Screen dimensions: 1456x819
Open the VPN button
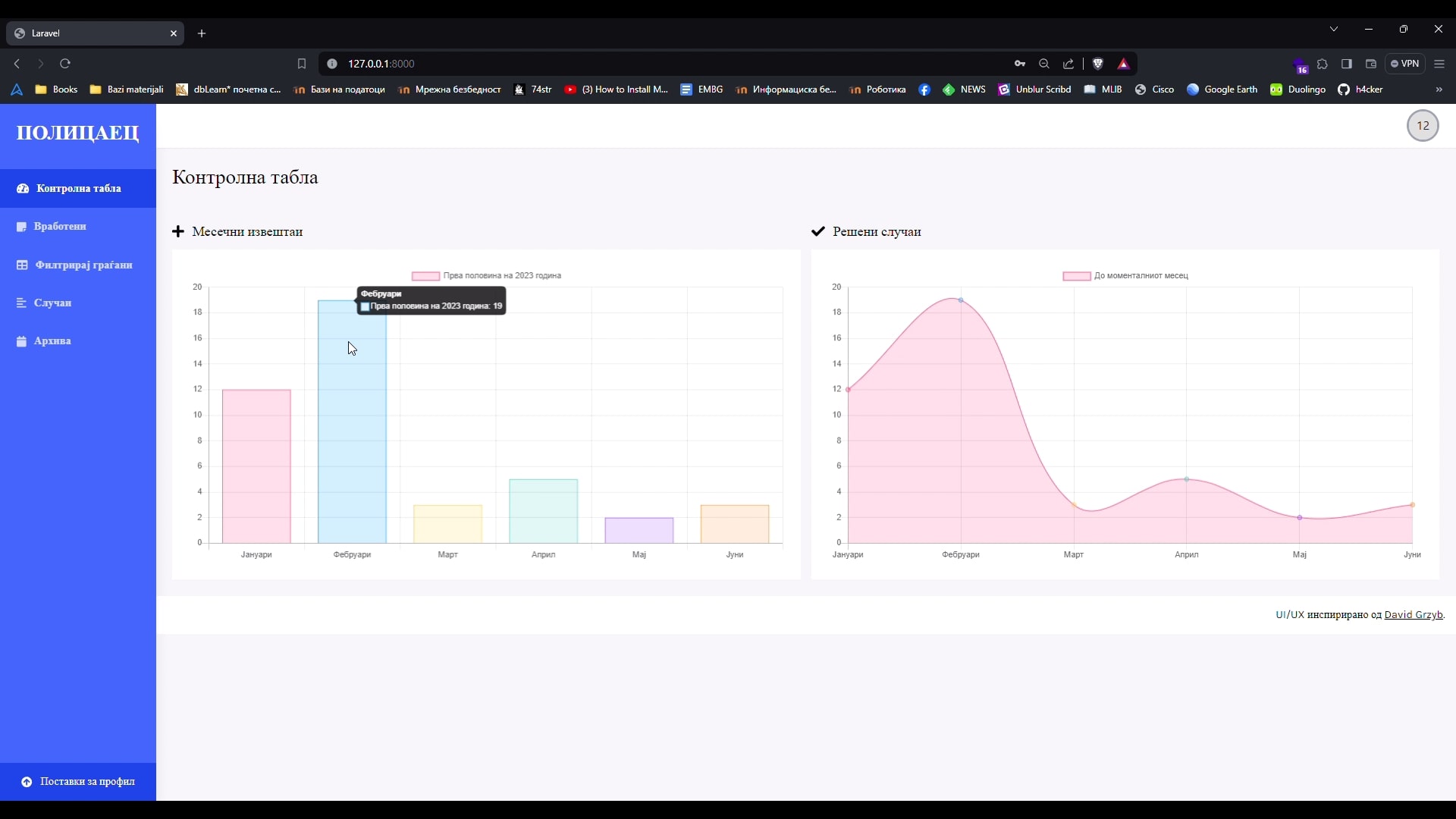tap(1404, 64)
